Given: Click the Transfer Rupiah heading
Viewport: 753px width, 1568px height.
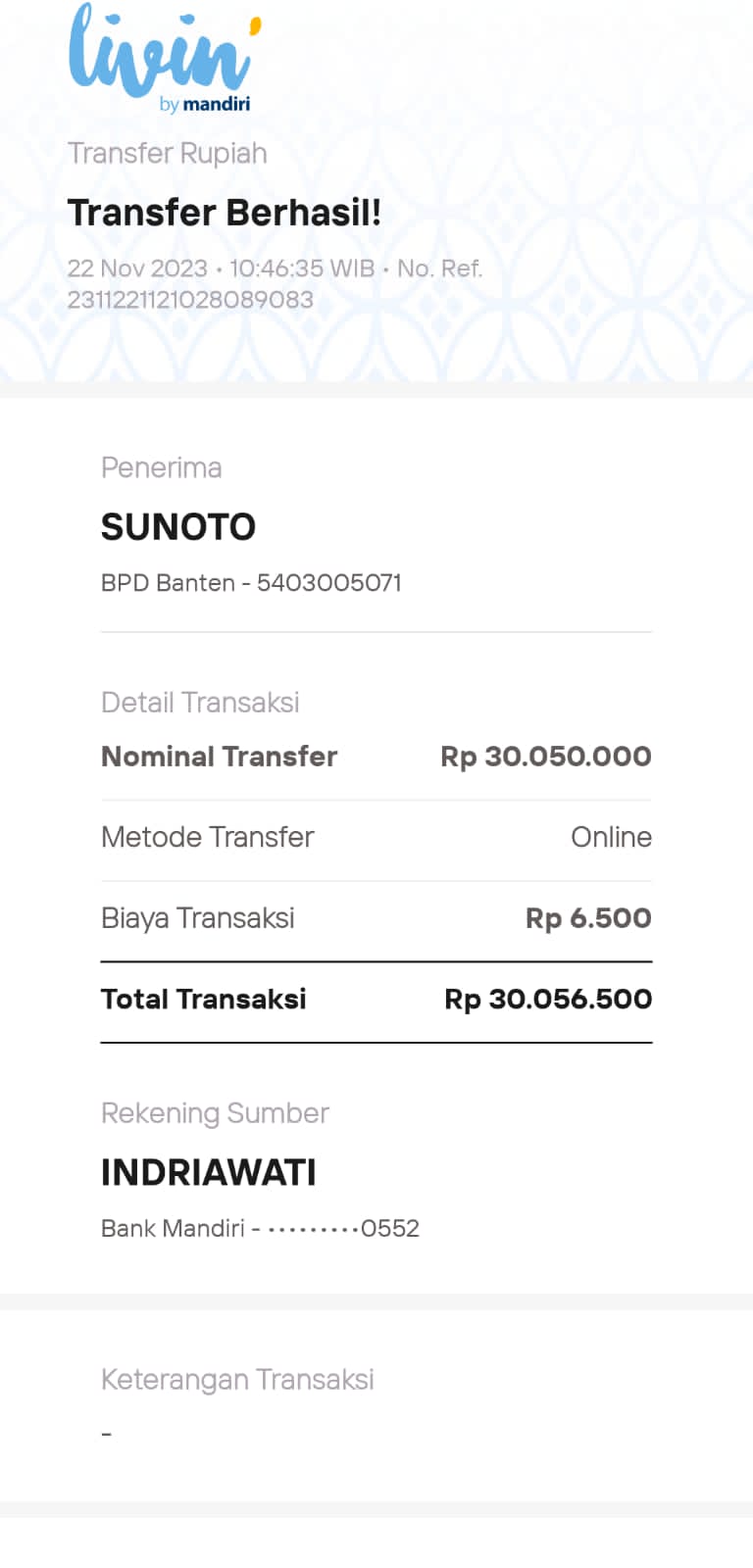Looking at the screenshot, I should tap(167, 154).
